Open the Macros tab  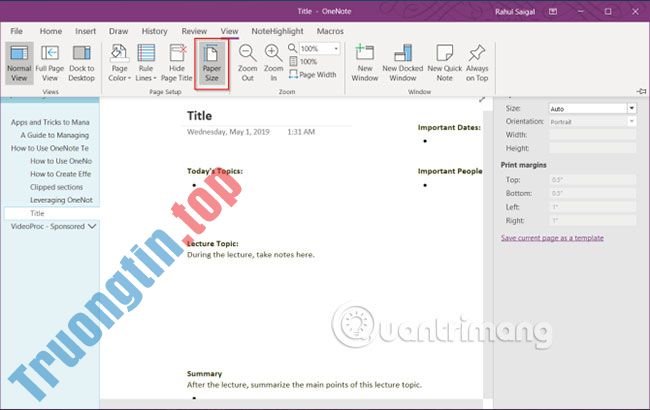[330, 31]
